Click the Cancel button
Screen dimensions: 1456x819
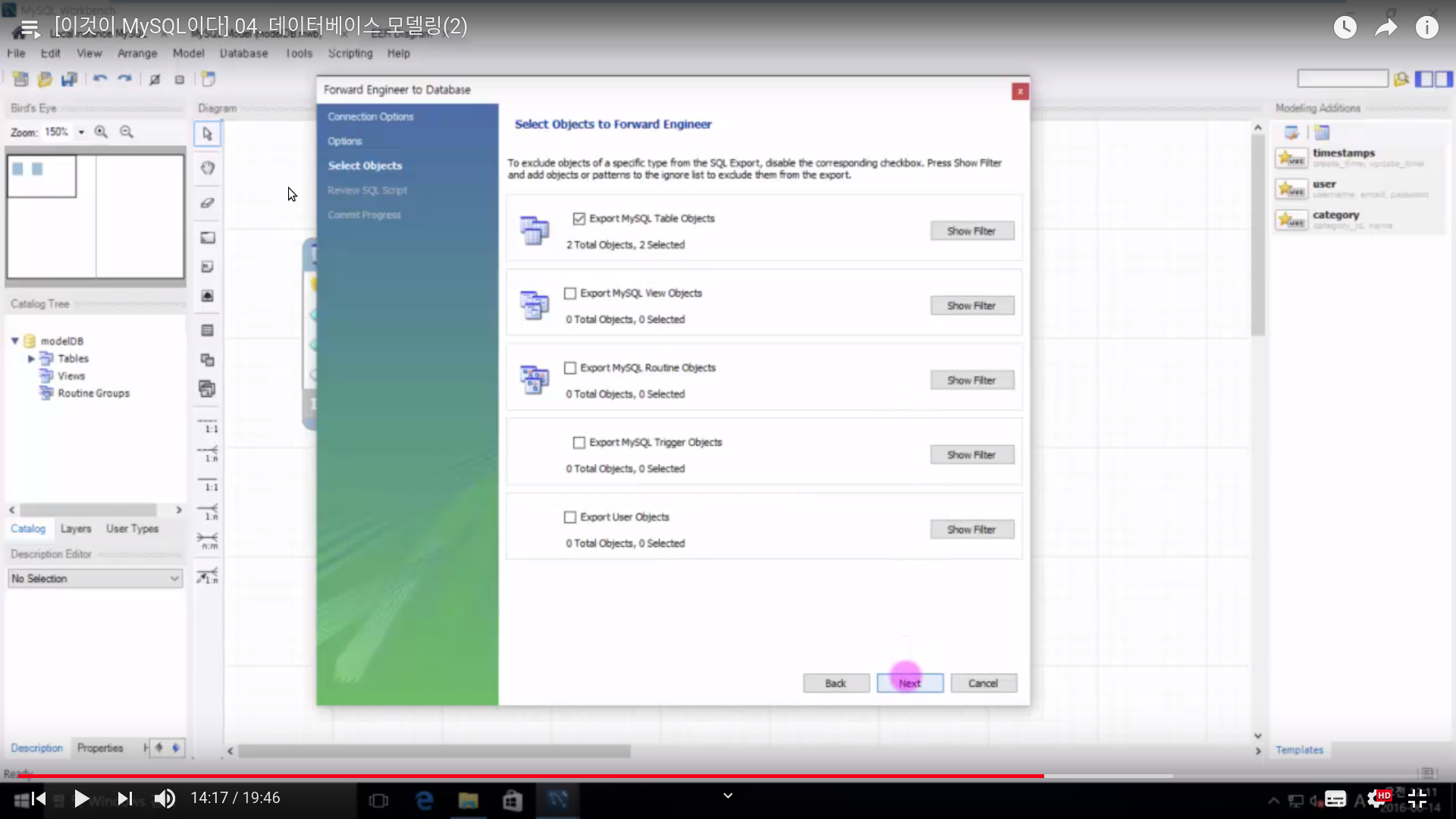984,683
